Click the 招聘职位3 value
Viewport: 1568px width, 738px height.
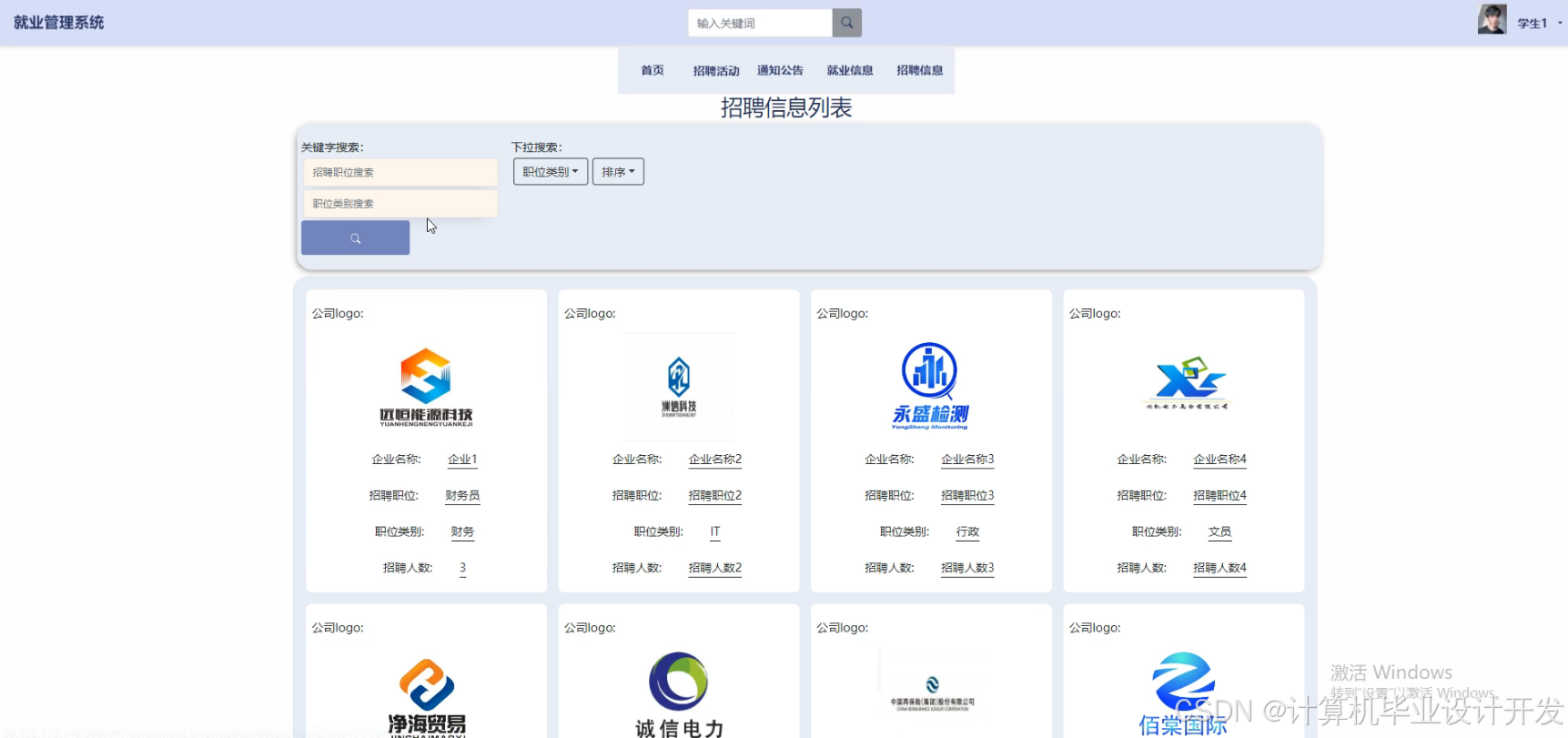point(967,496)
